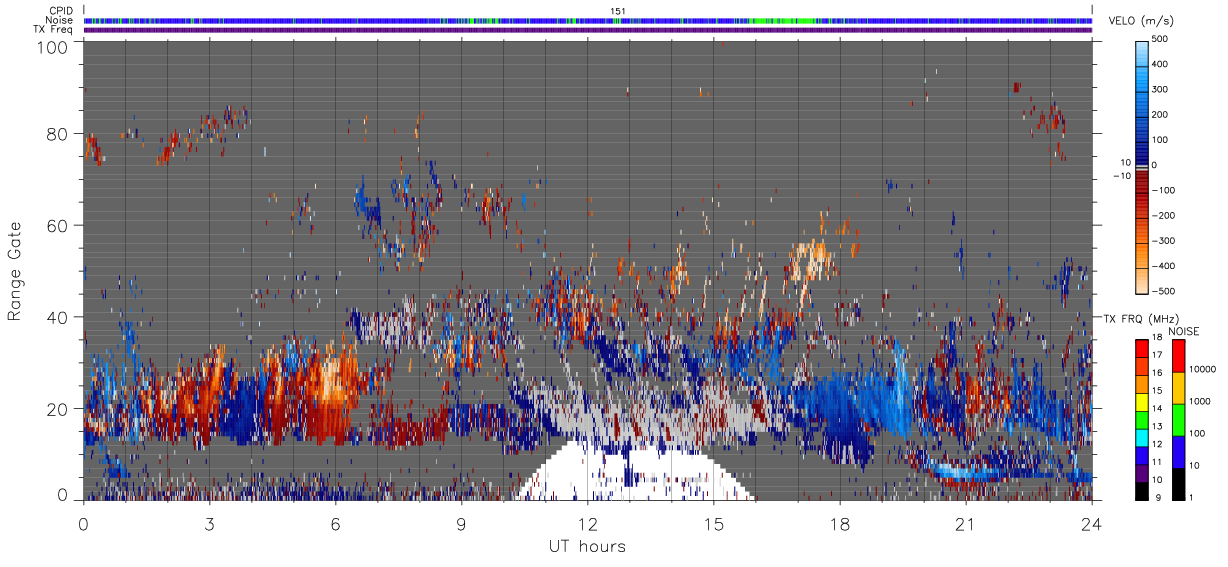Click the blue swatch in NOISE legend

pos(1178,452)
